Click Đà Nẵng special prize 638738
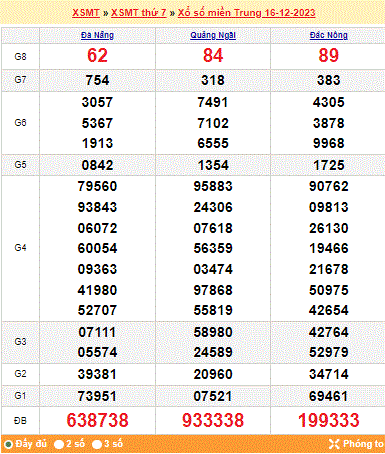Screen dimensions: 385x454 [x=97, y=420]
